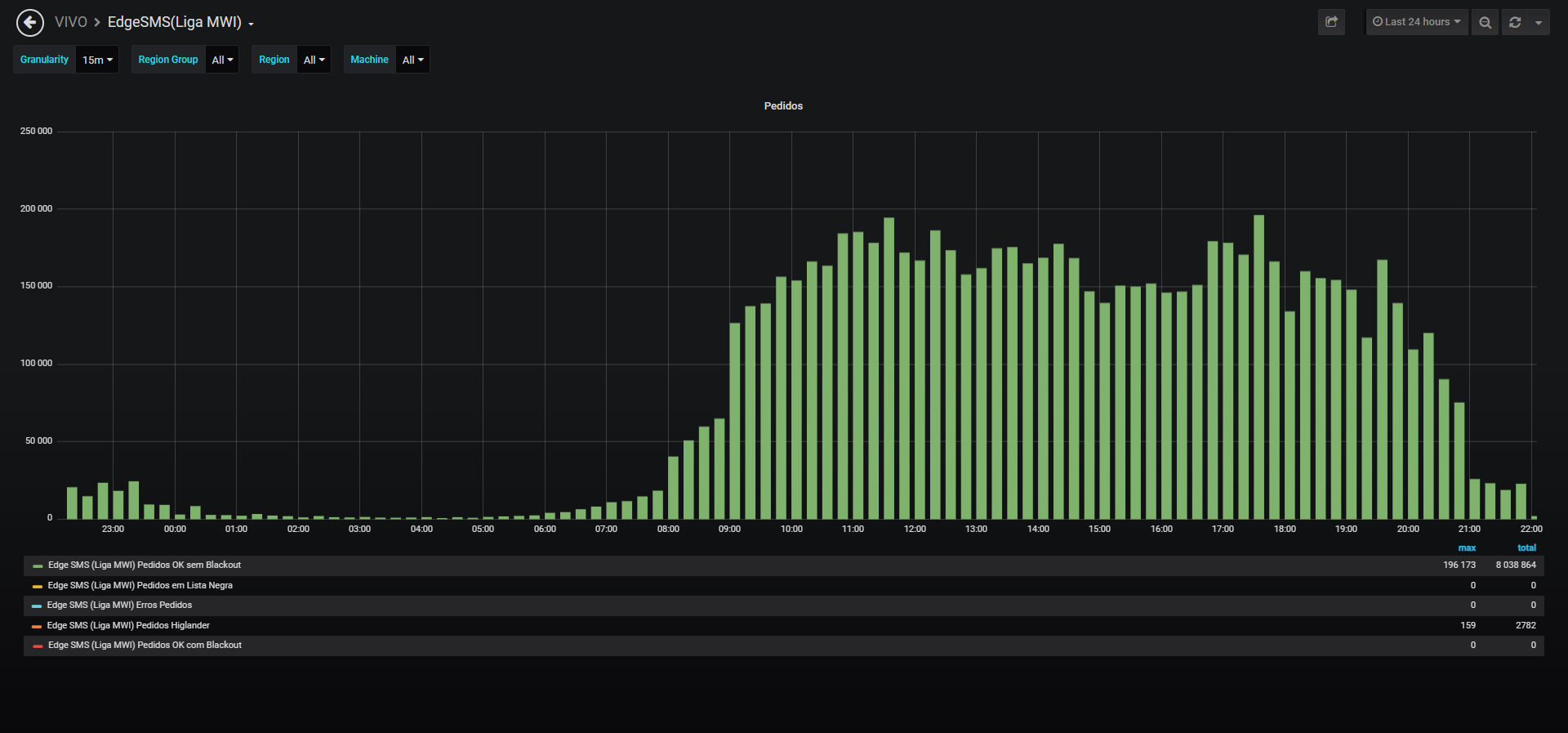Click the 100 000 y-axis label

click(x=36, y=364)
